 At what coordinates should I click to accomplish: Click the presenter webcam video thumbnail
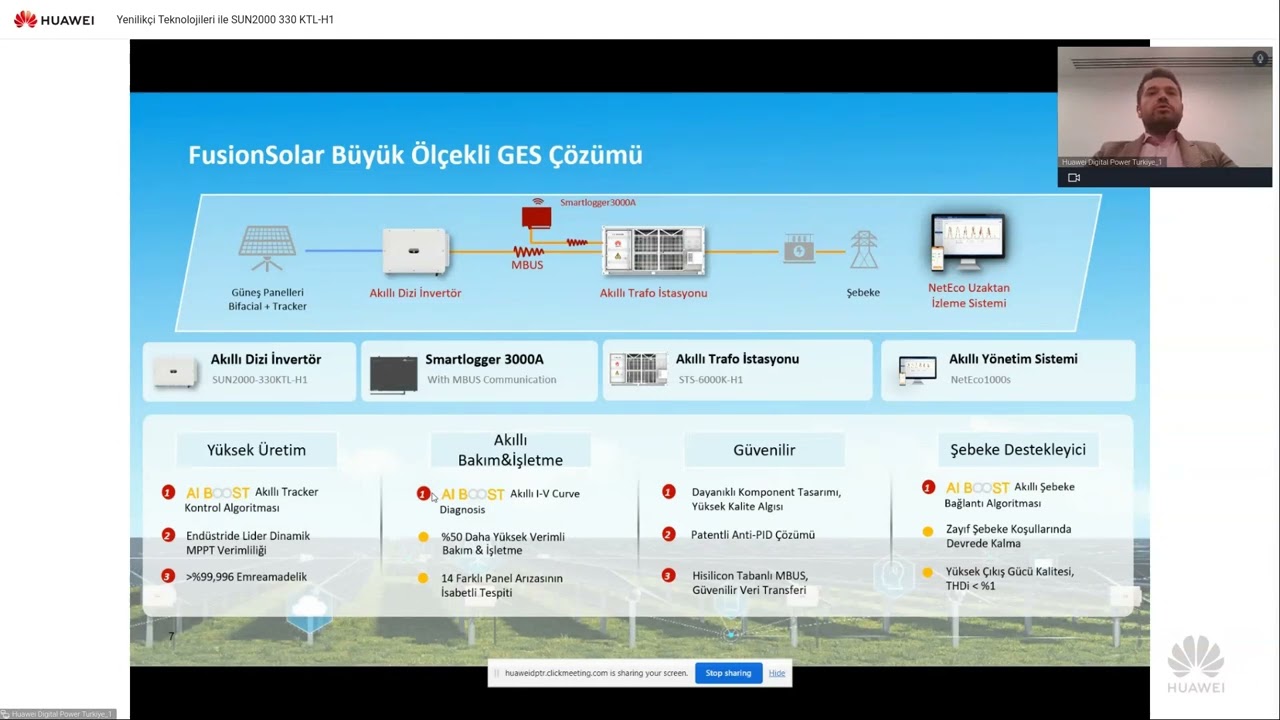click(1165, 108)
